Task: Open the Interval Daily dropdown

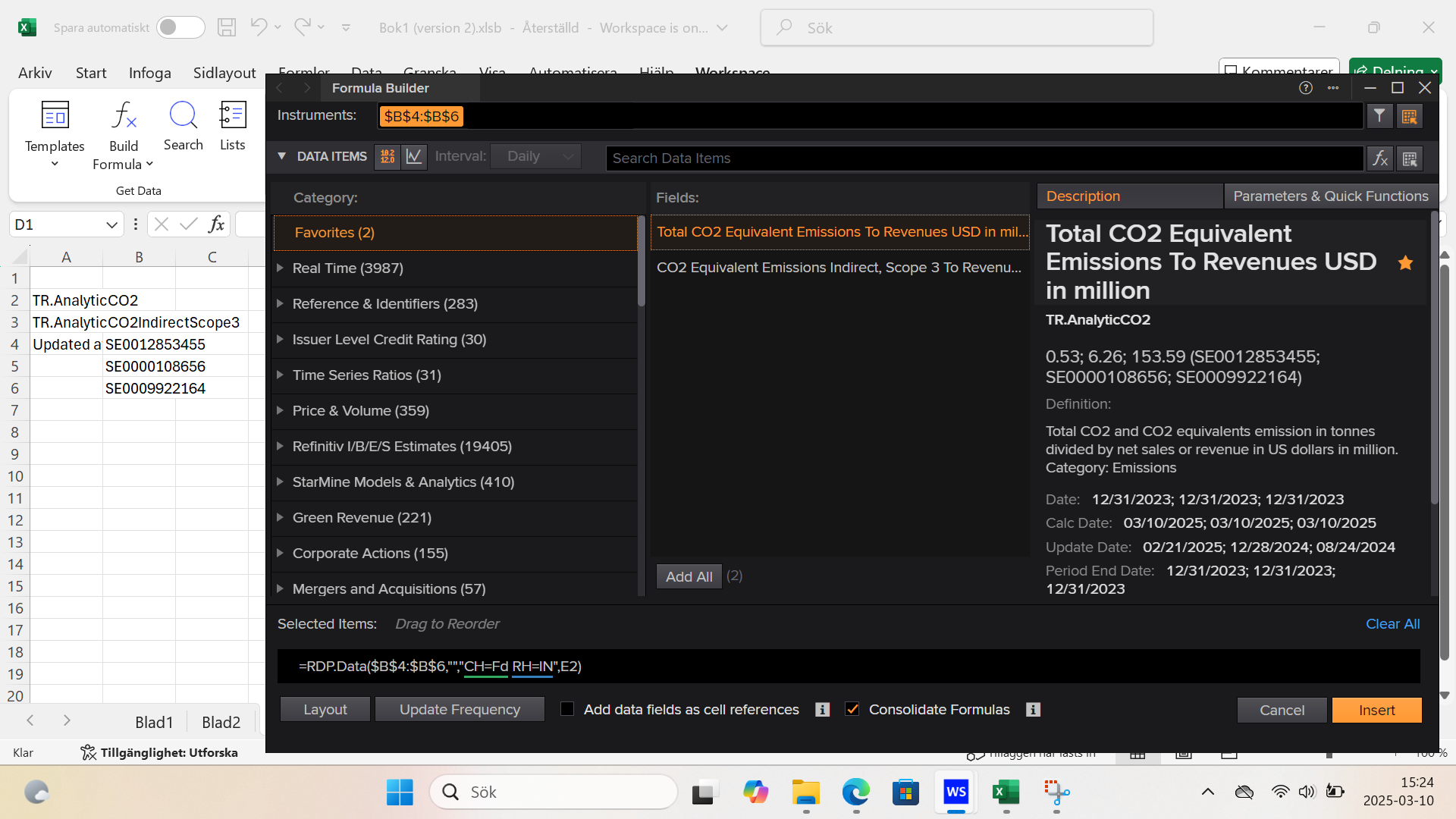Action: pos(535,156)
